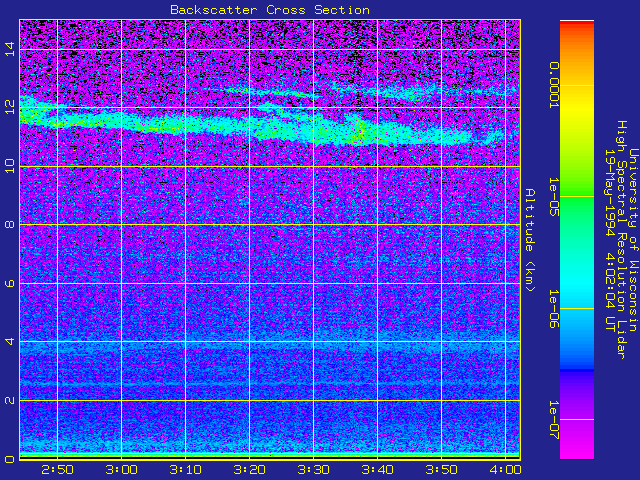Click the date '19-May-1994 4:02:04 UT'

(x=609, y=240)
